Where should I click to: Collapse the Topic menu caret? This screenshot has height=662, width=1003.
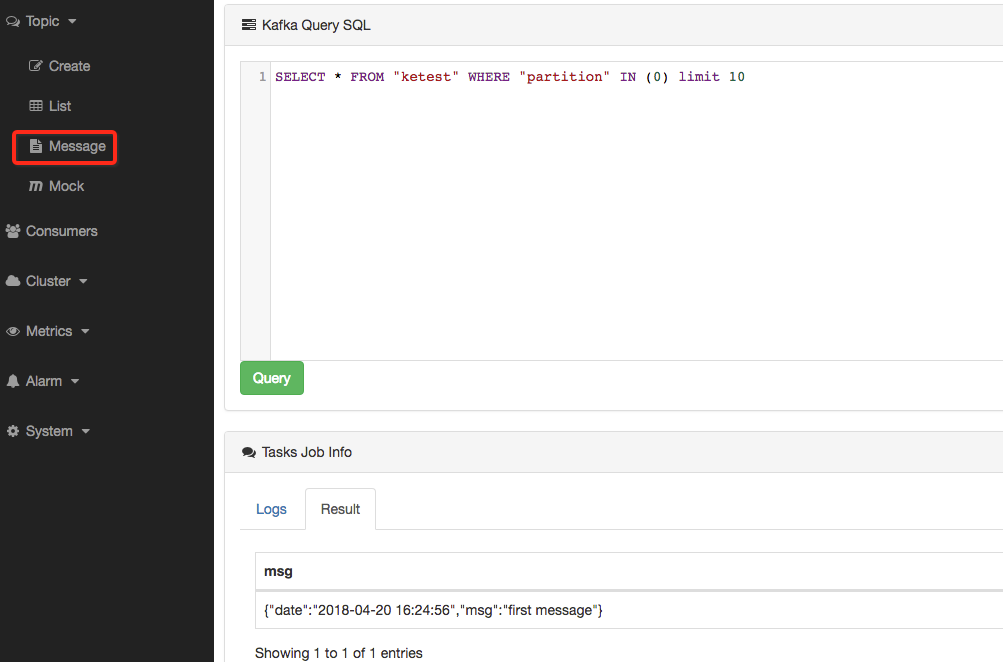tap(72, 22)
